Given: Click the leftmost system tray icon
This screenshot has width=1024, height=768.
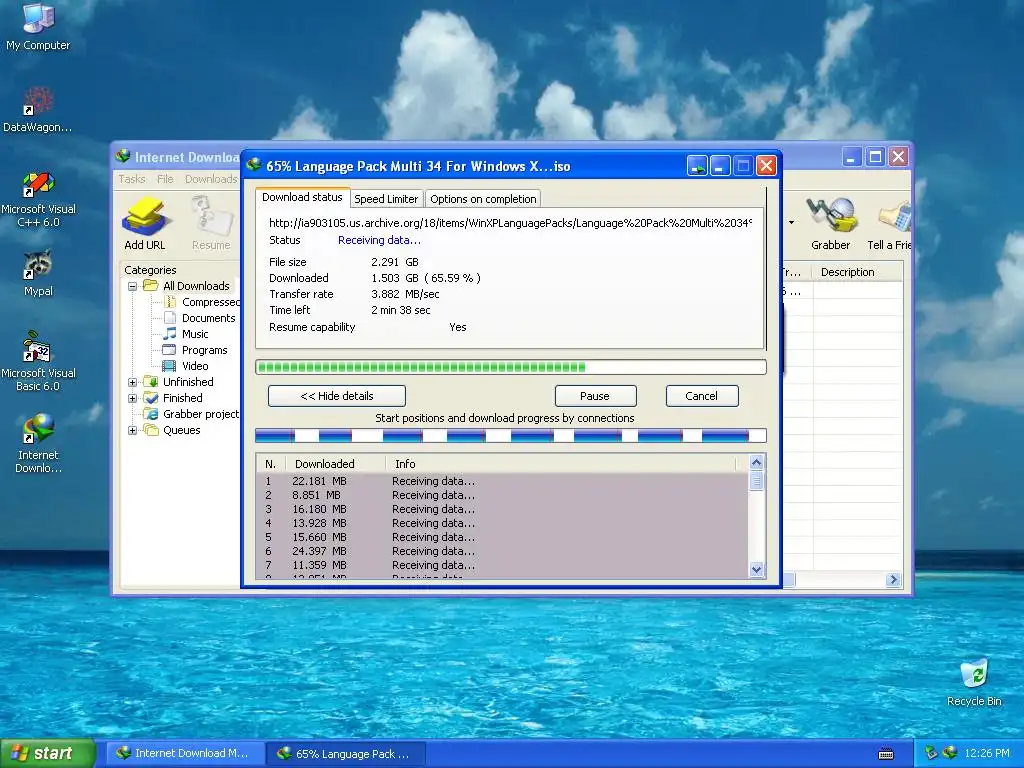Looking at the screenshot, I should (x=931, y=753).
